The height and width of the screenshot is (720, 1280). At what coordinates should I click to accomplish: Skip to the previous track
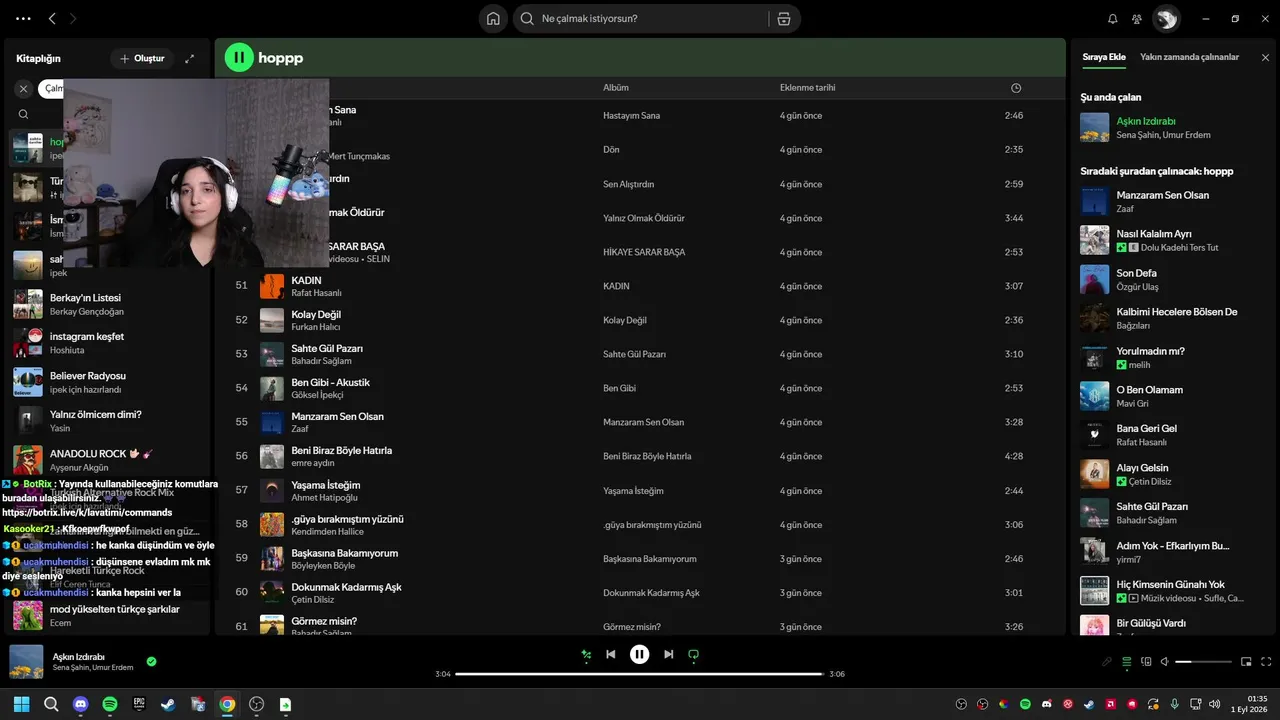(611, 654)
